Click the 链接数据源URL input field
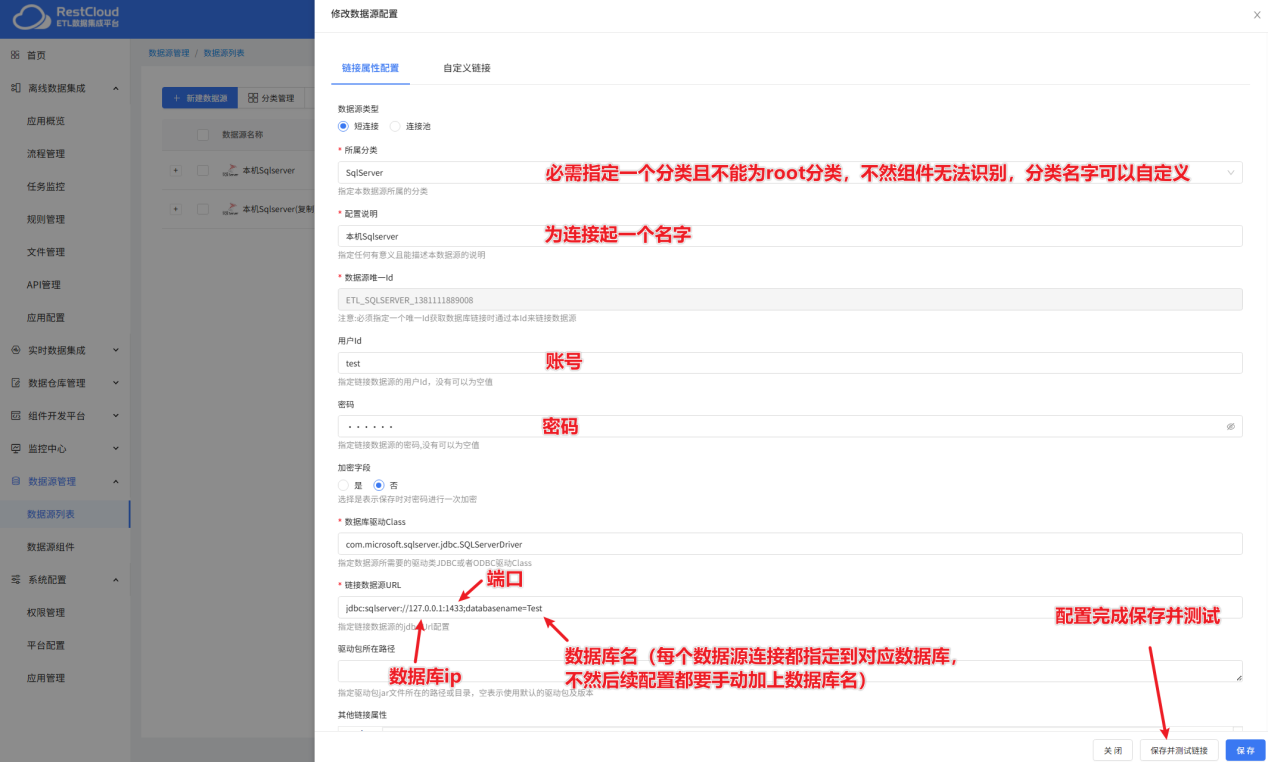 tap(790, 607)
